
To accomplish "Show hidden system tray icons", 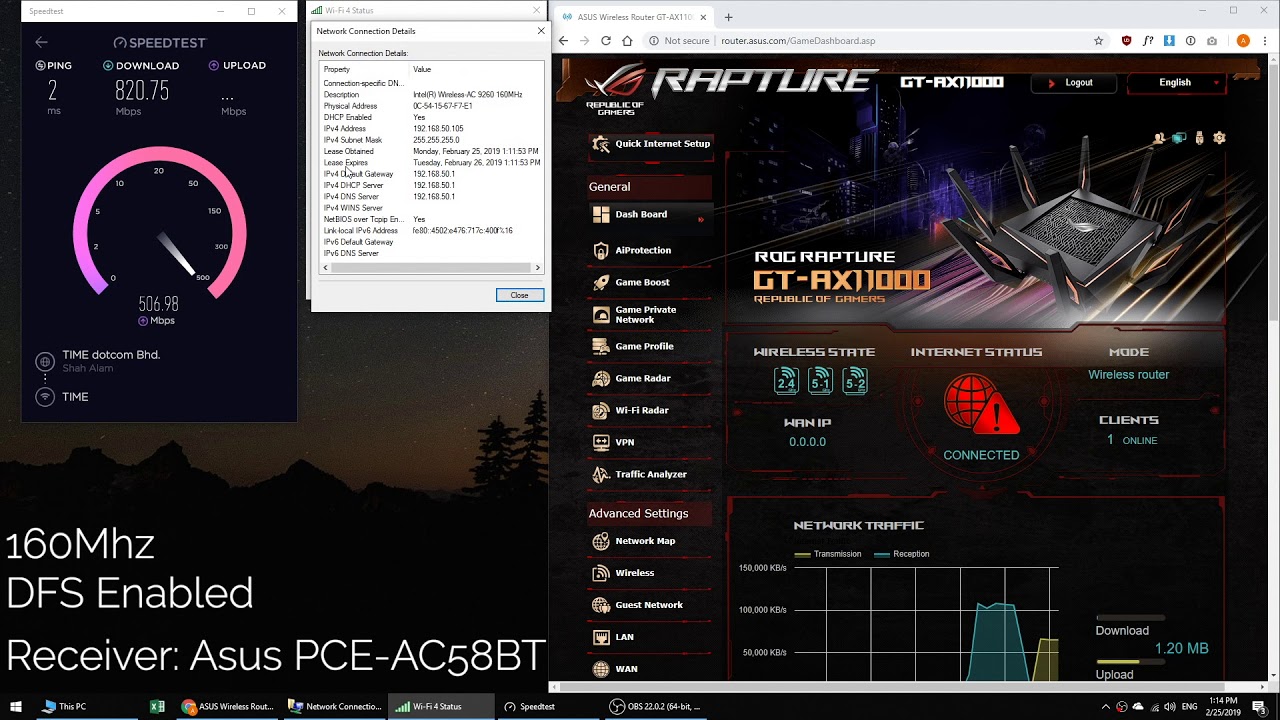I will click(1105, 707).
